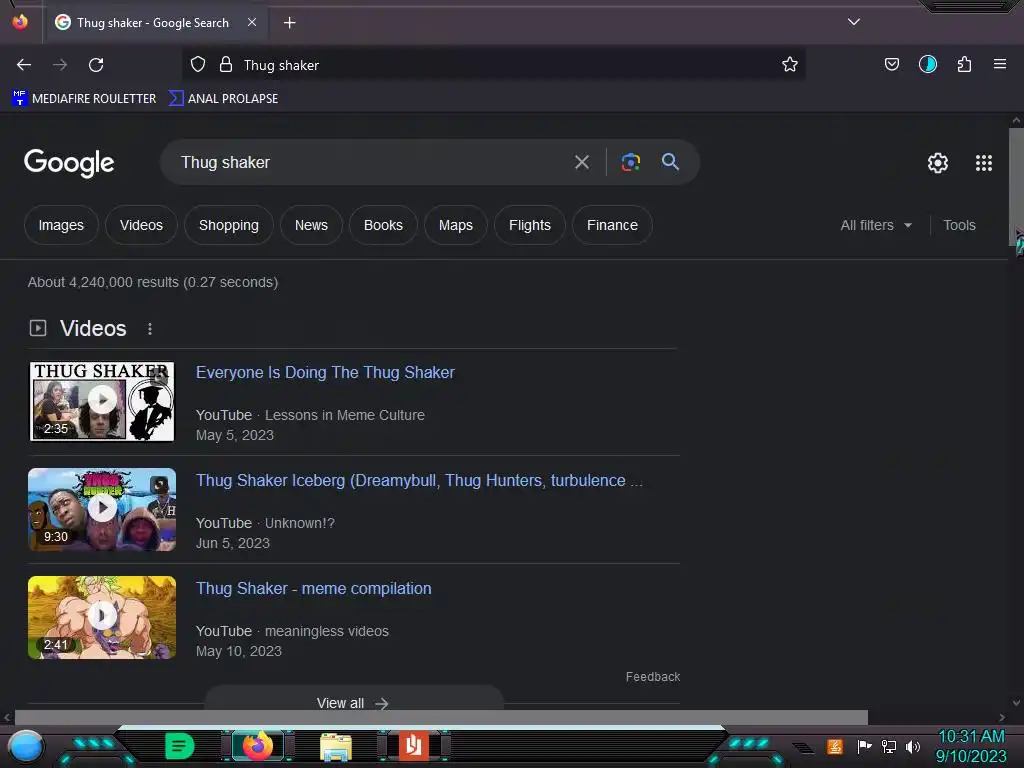The image size is (1024, 768).
Task: Click the volume speaker tray icon
Action: pyautogui.click(x=912, y=746)
